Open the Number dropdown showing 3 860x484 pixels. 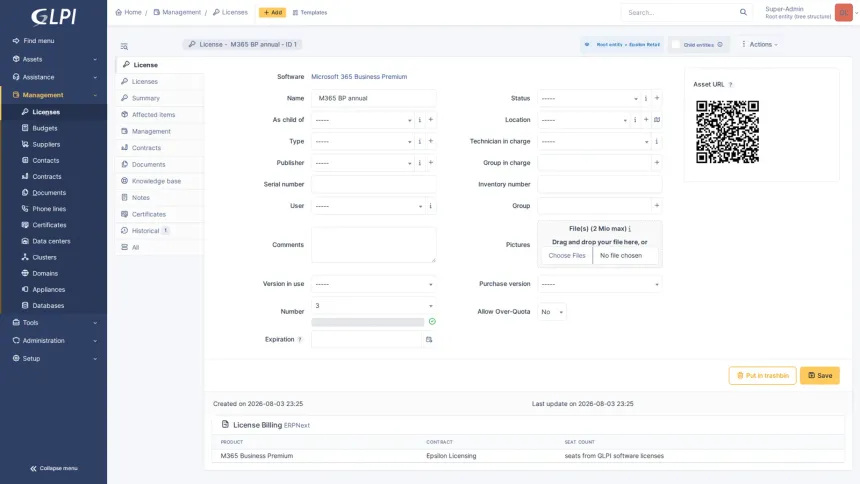click(374, 306)
